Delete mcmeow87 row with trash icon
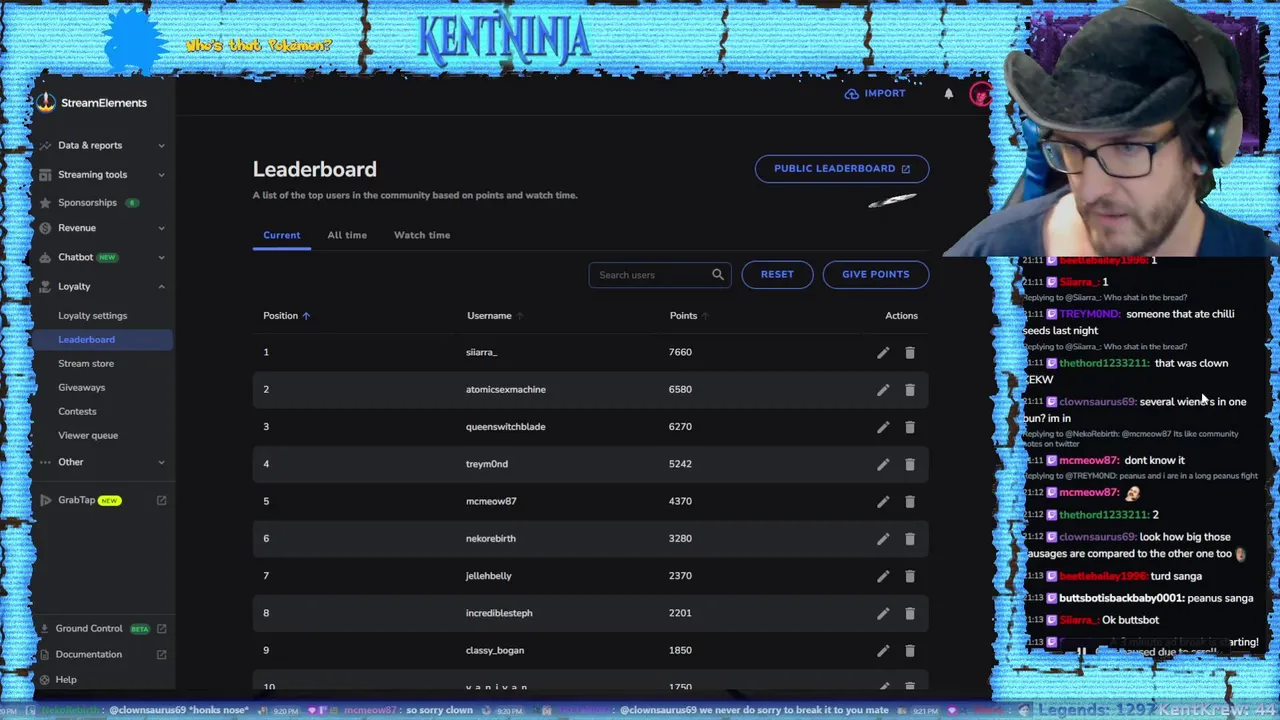This screenshot has width=1280, height=720. [x=910, y=501]
